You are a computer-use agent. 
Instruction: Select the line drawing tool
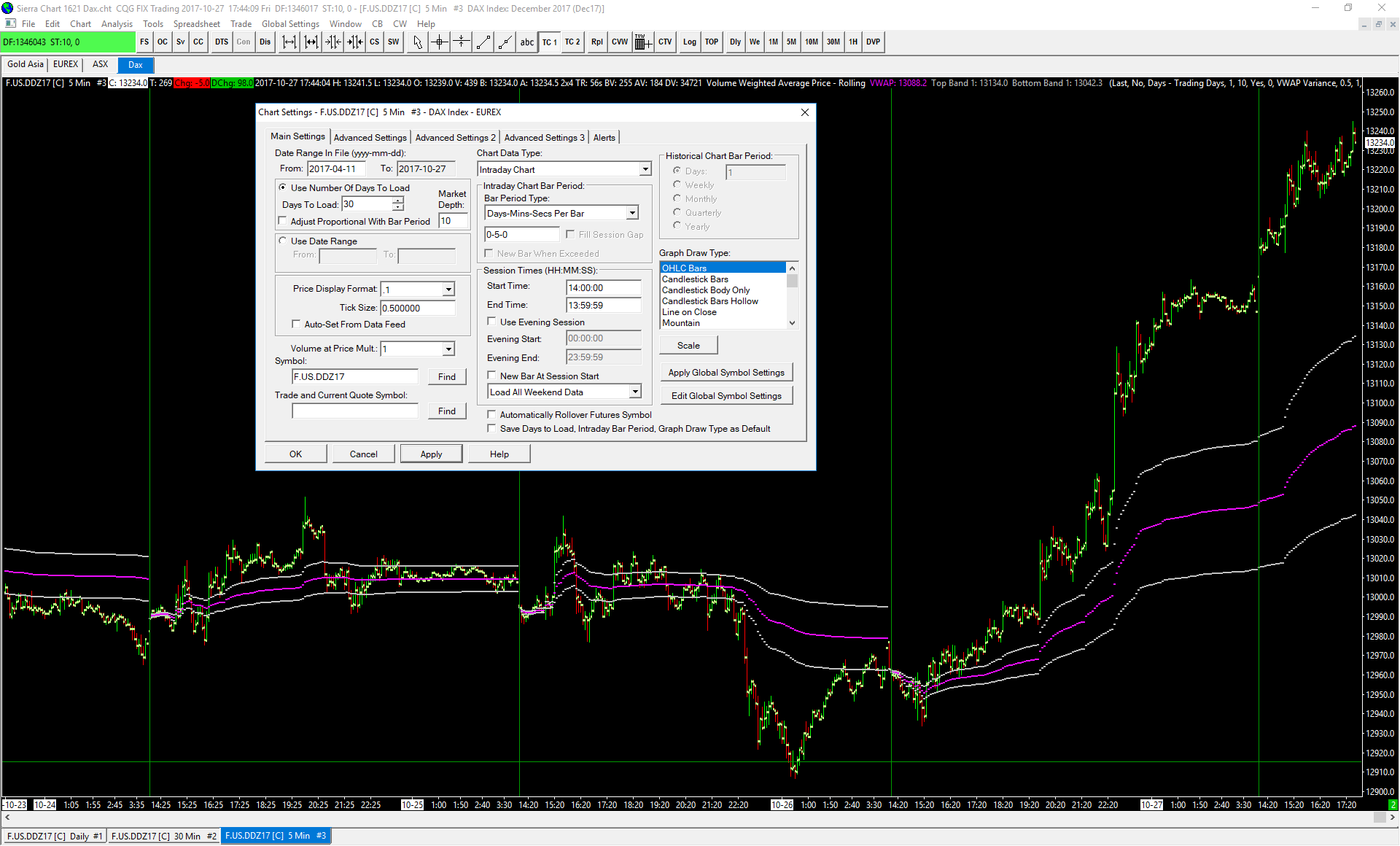483,42
